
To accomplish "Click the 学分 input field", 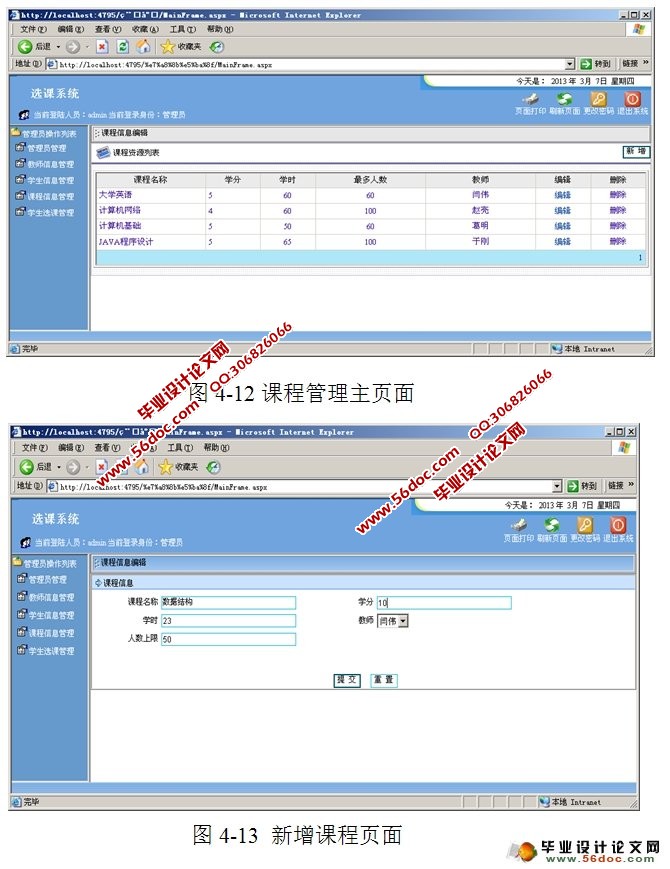I will (444, 602).
